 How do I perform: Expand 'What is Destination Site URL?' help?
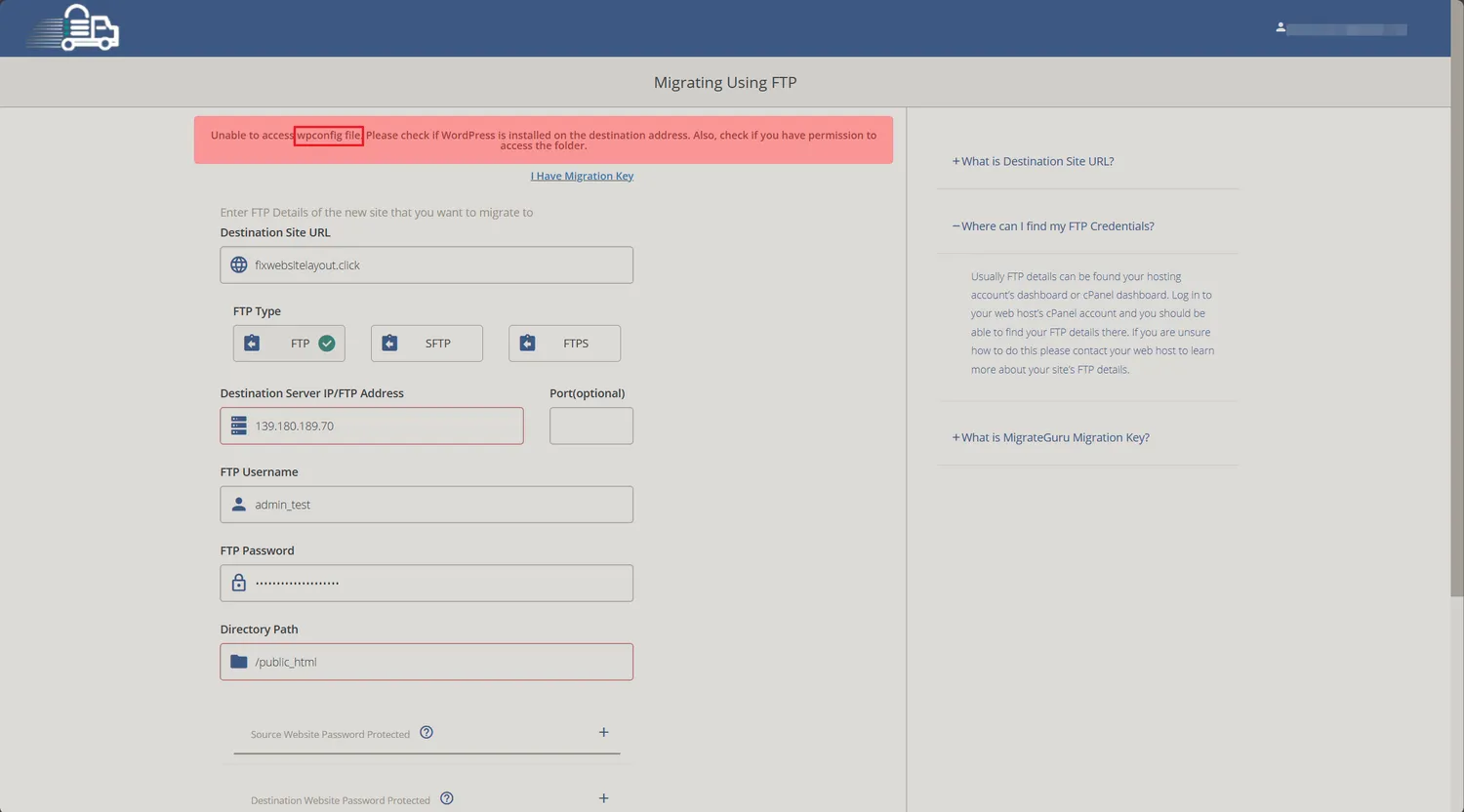1037,162
